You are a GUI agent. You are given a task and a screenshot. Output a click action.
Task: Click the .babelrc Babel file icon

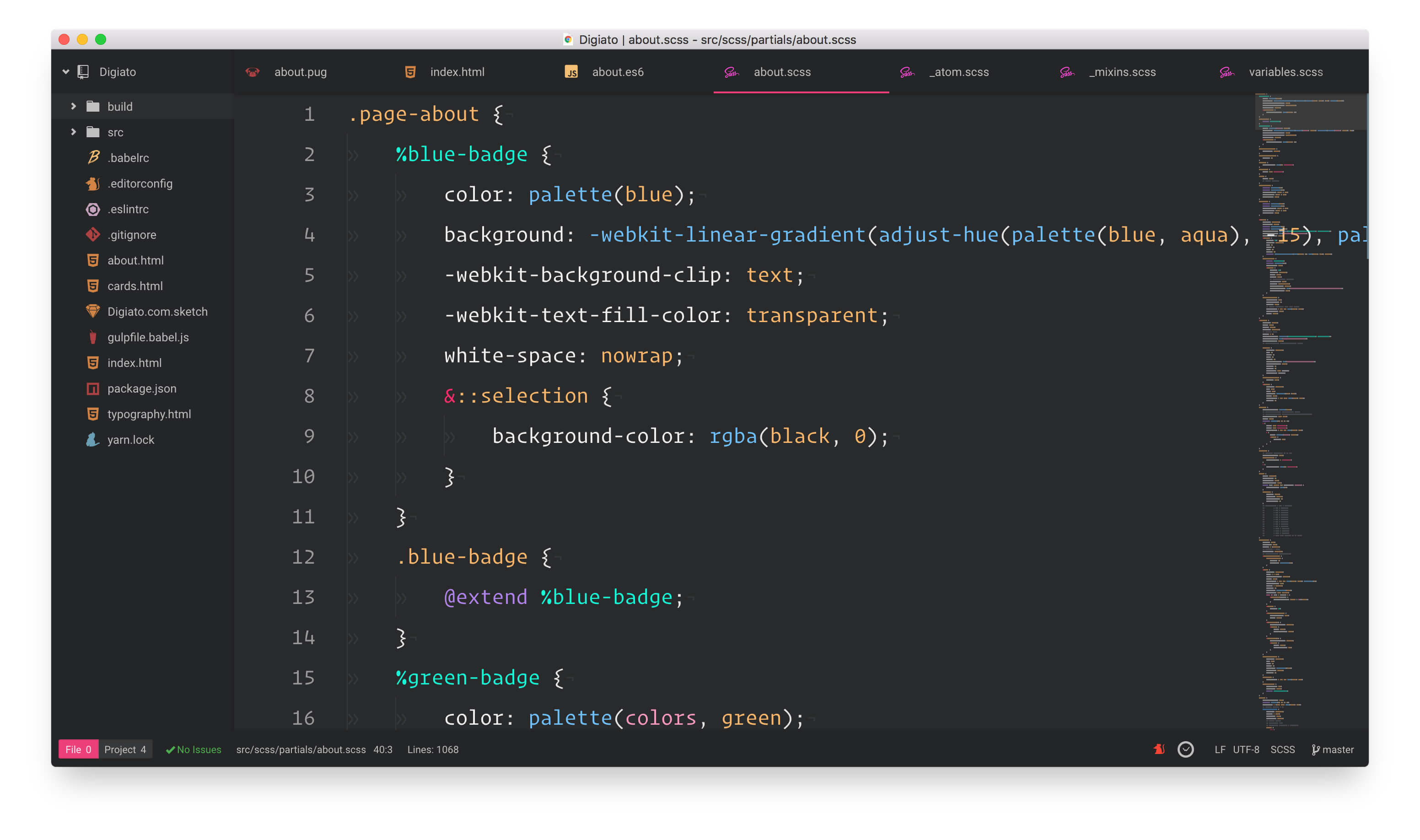point(93,157)
